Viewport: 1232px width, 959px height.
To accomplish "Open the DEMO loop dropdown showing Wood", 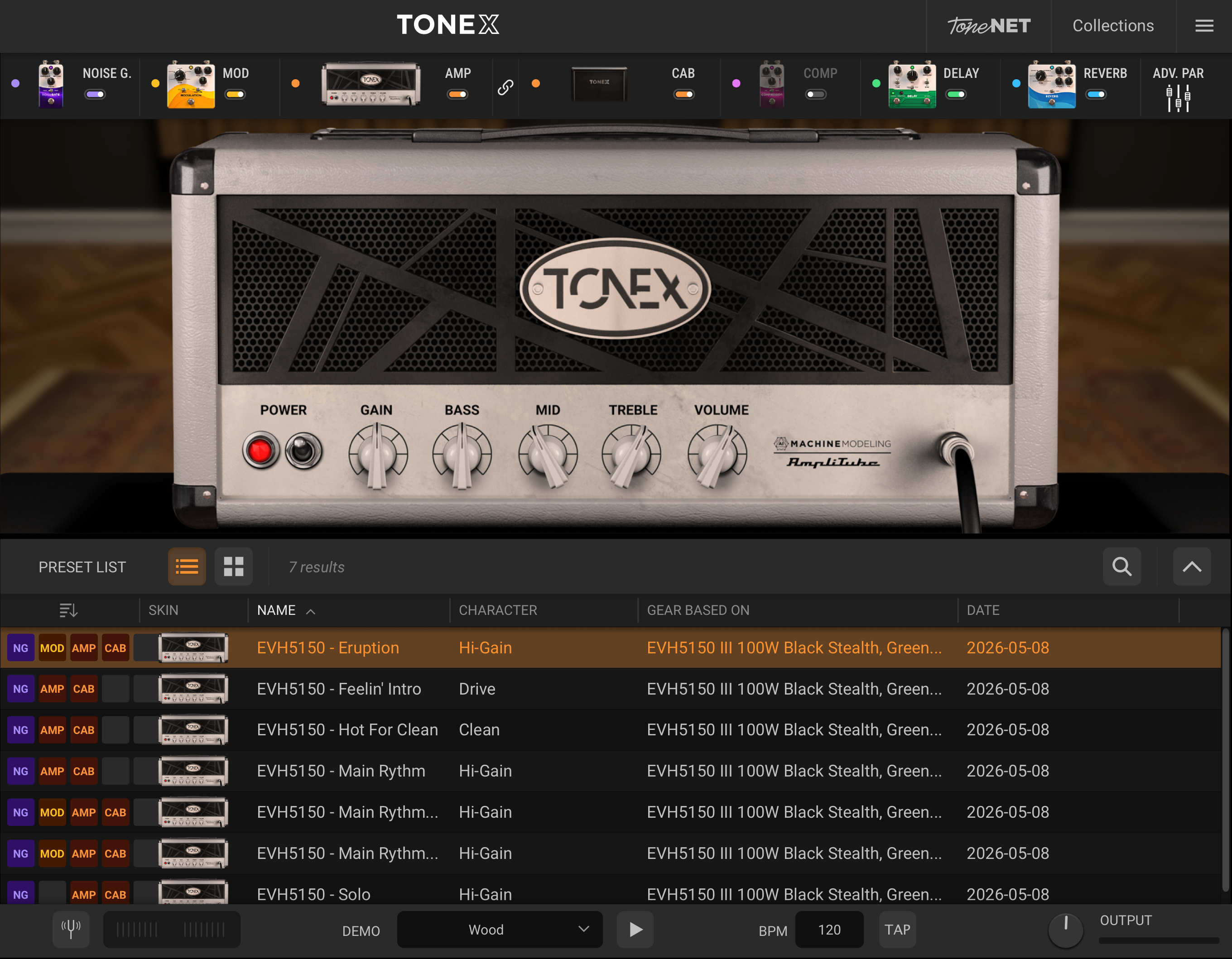I will tap(500, 929).
